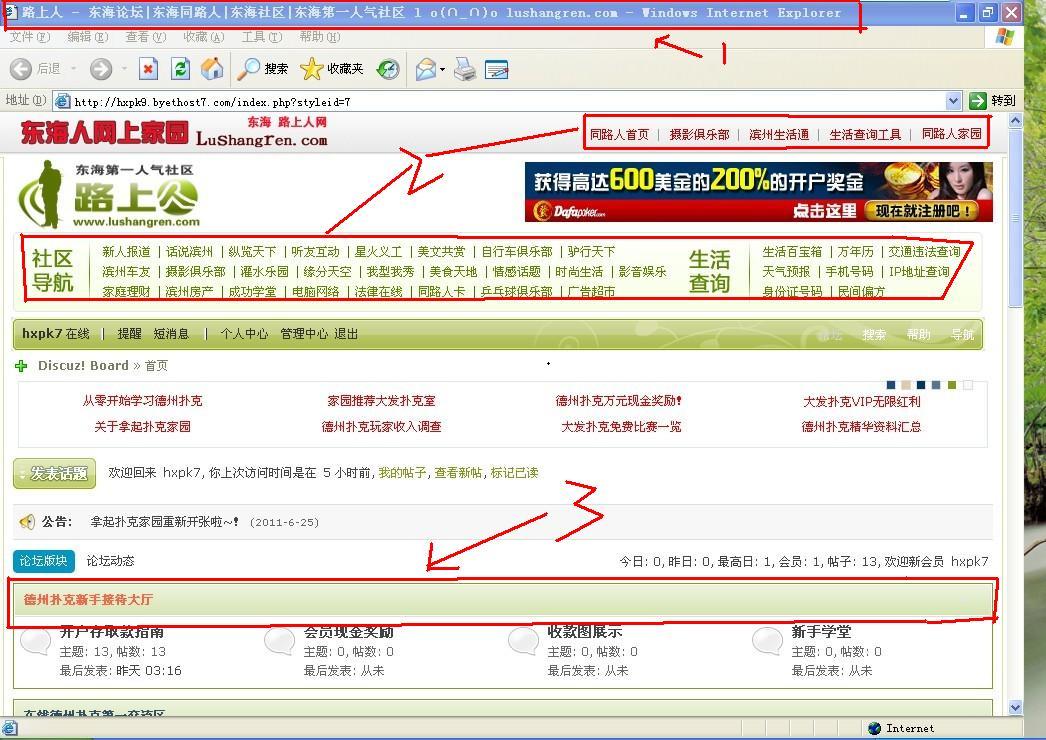The image size is (1046, 740).
Task: Click the announcement speaker icon
Action: click(x=27, y=521)
